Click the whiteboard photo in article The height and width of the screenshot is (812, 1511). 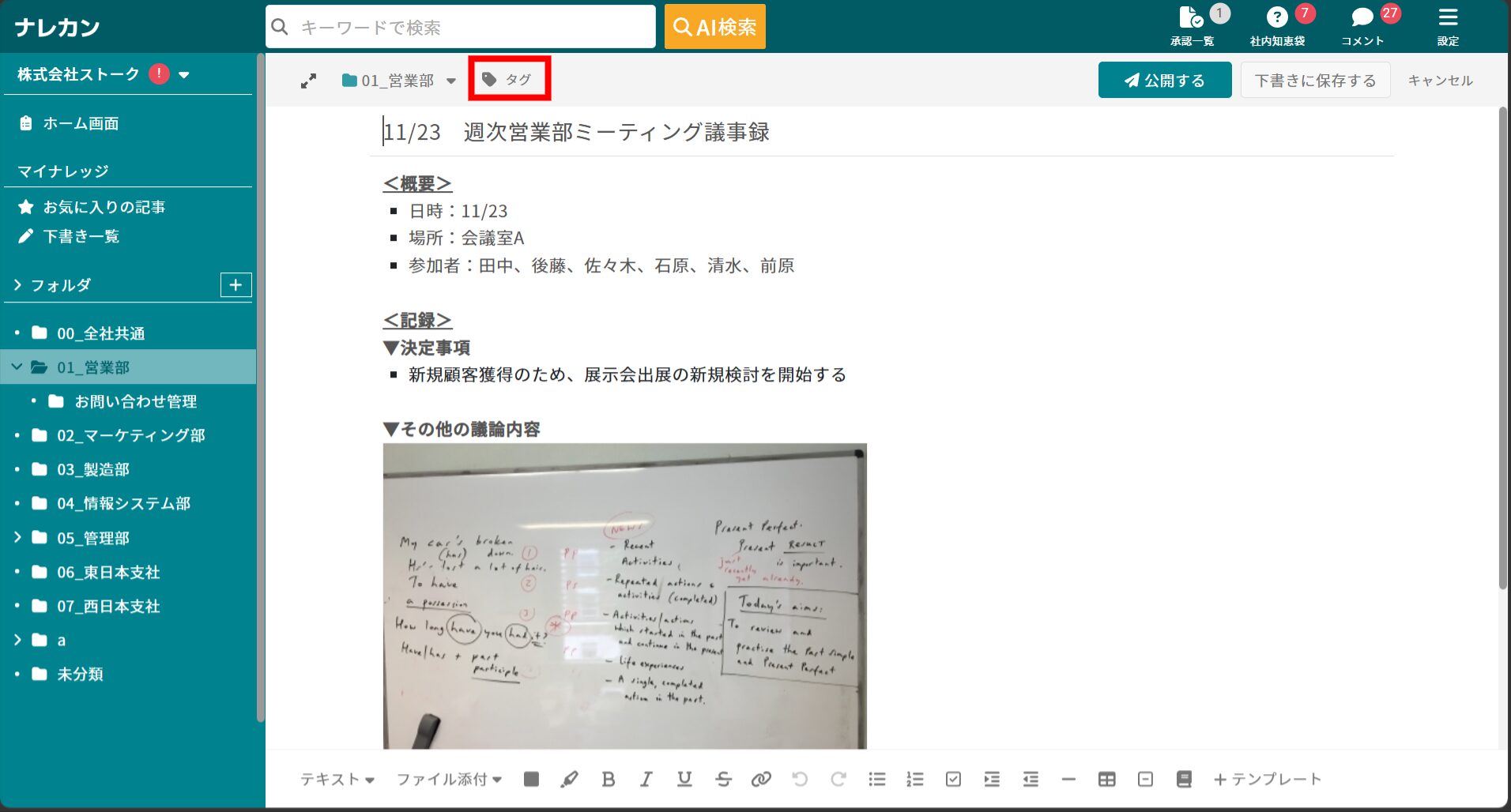tap(624, 596)
